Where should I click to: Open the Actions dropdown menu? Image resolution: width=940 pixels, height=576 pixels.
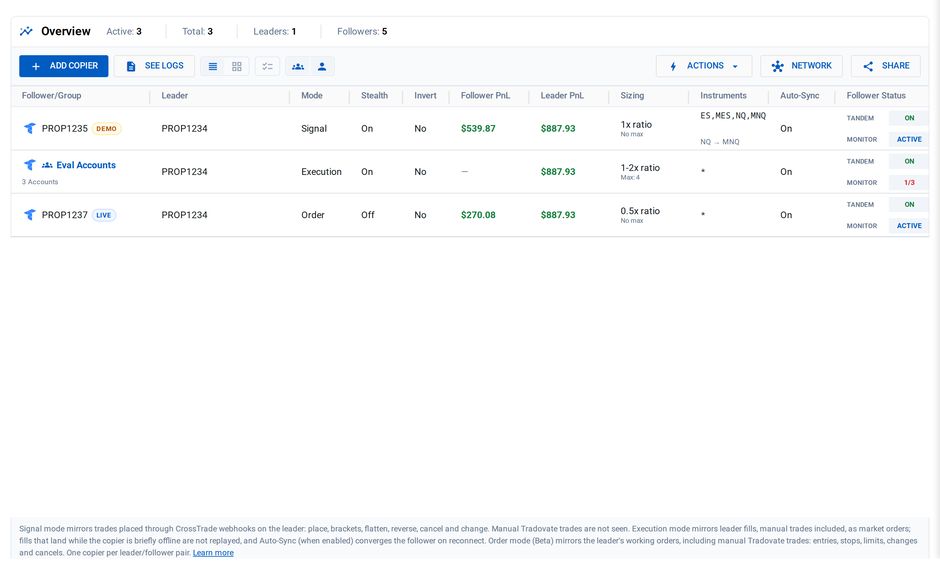[x=704, y=66]
